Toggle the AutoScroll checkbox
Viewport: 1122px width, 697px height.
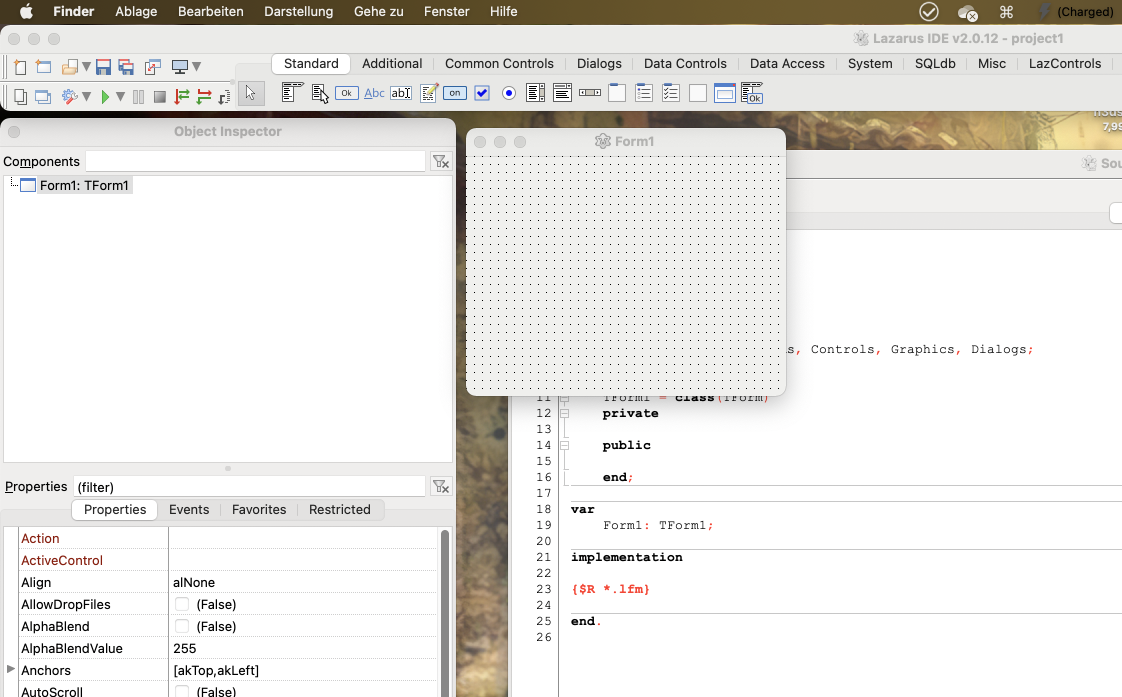tap(182, 691)
